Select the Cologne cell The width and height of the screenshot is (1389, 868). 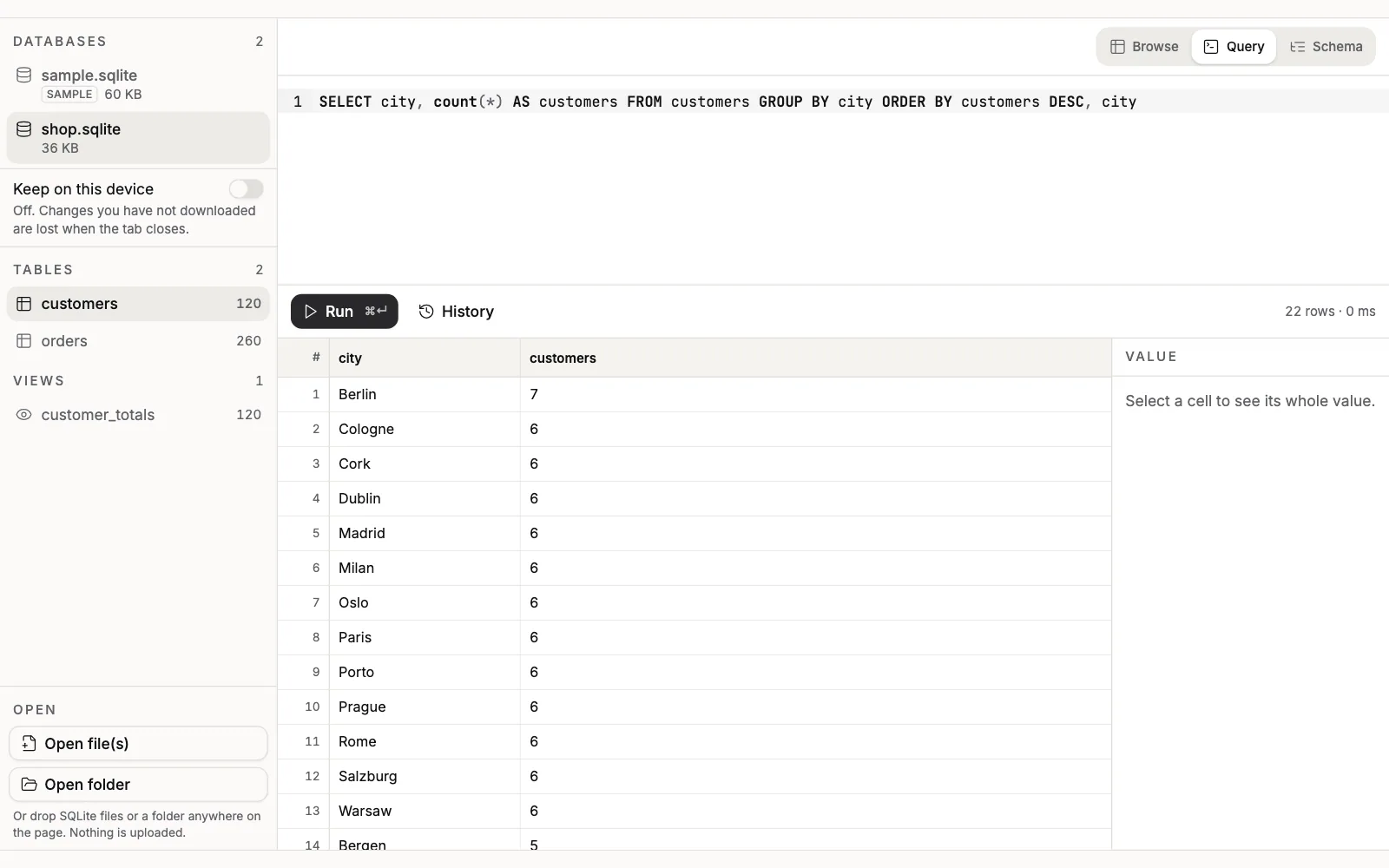[x=425, y=429]
